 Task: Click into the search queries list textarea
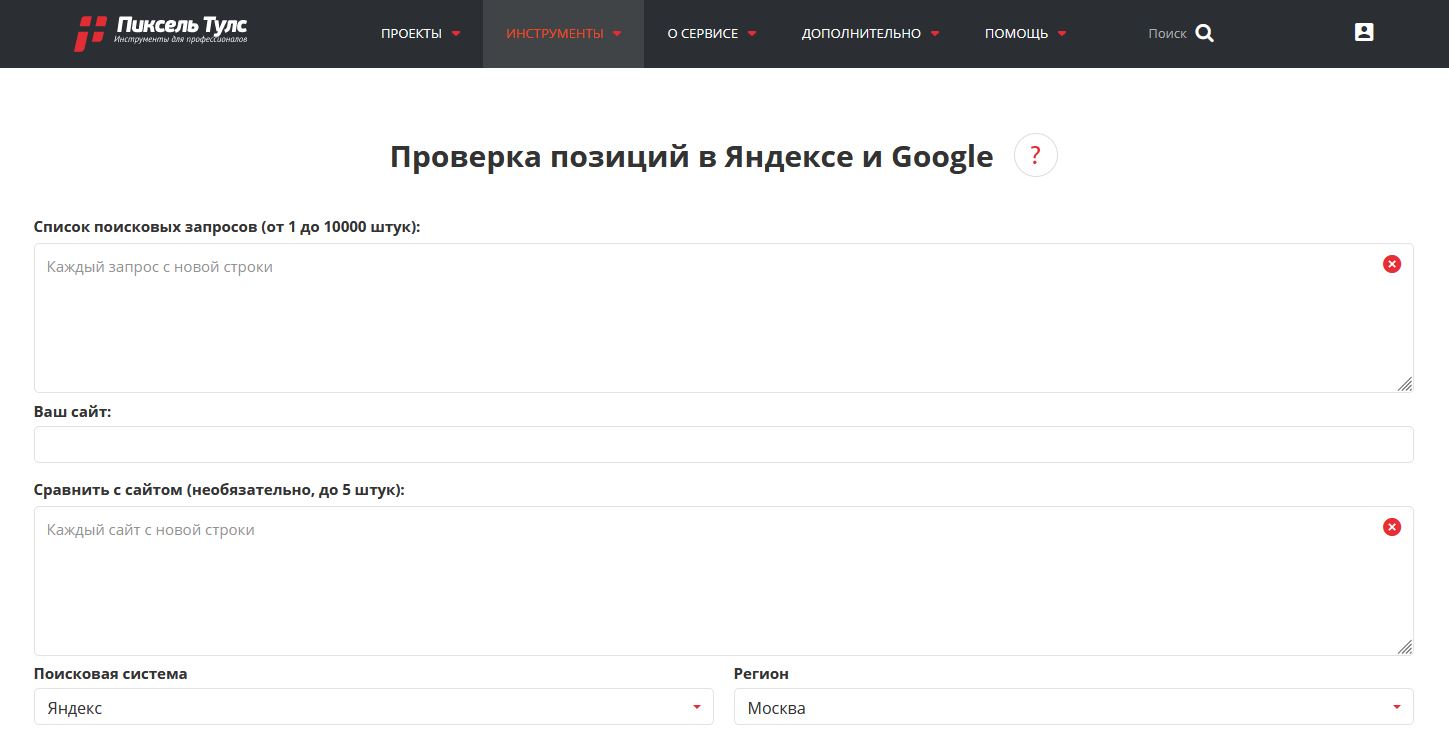coord(700,320)
